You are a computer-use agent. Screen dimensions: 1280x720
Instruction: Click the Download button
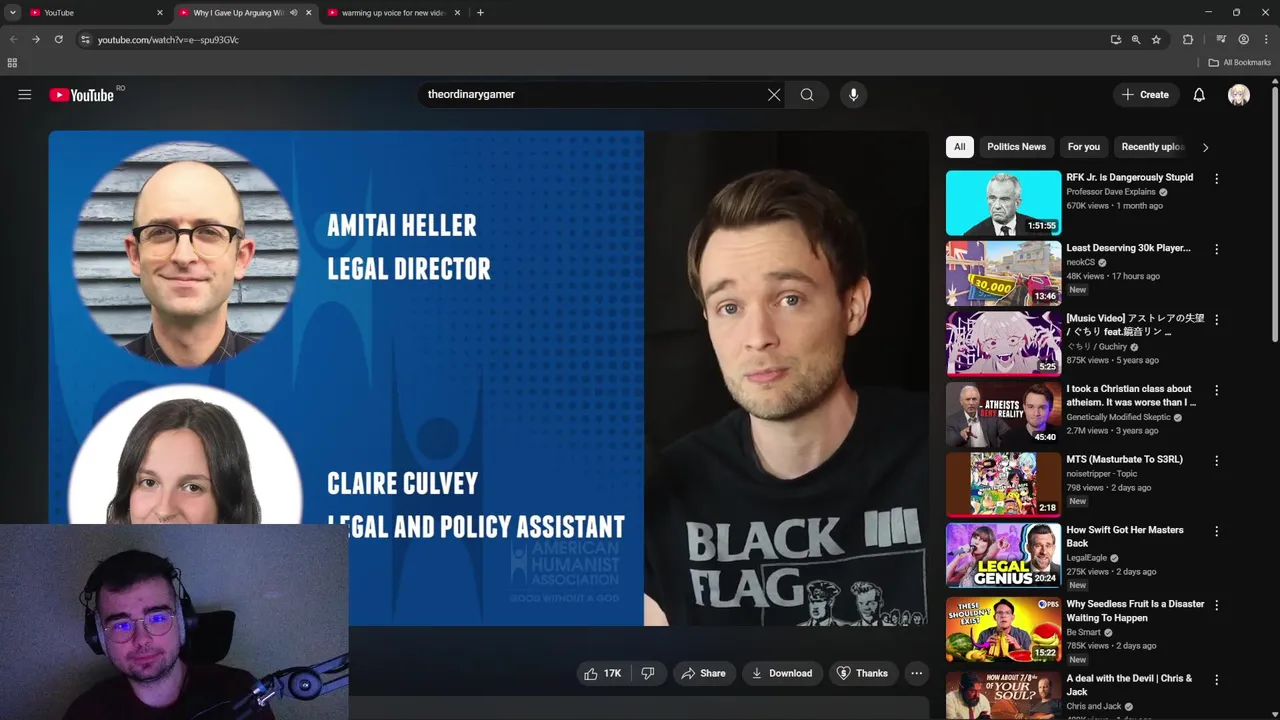click(x=782, y=673)
